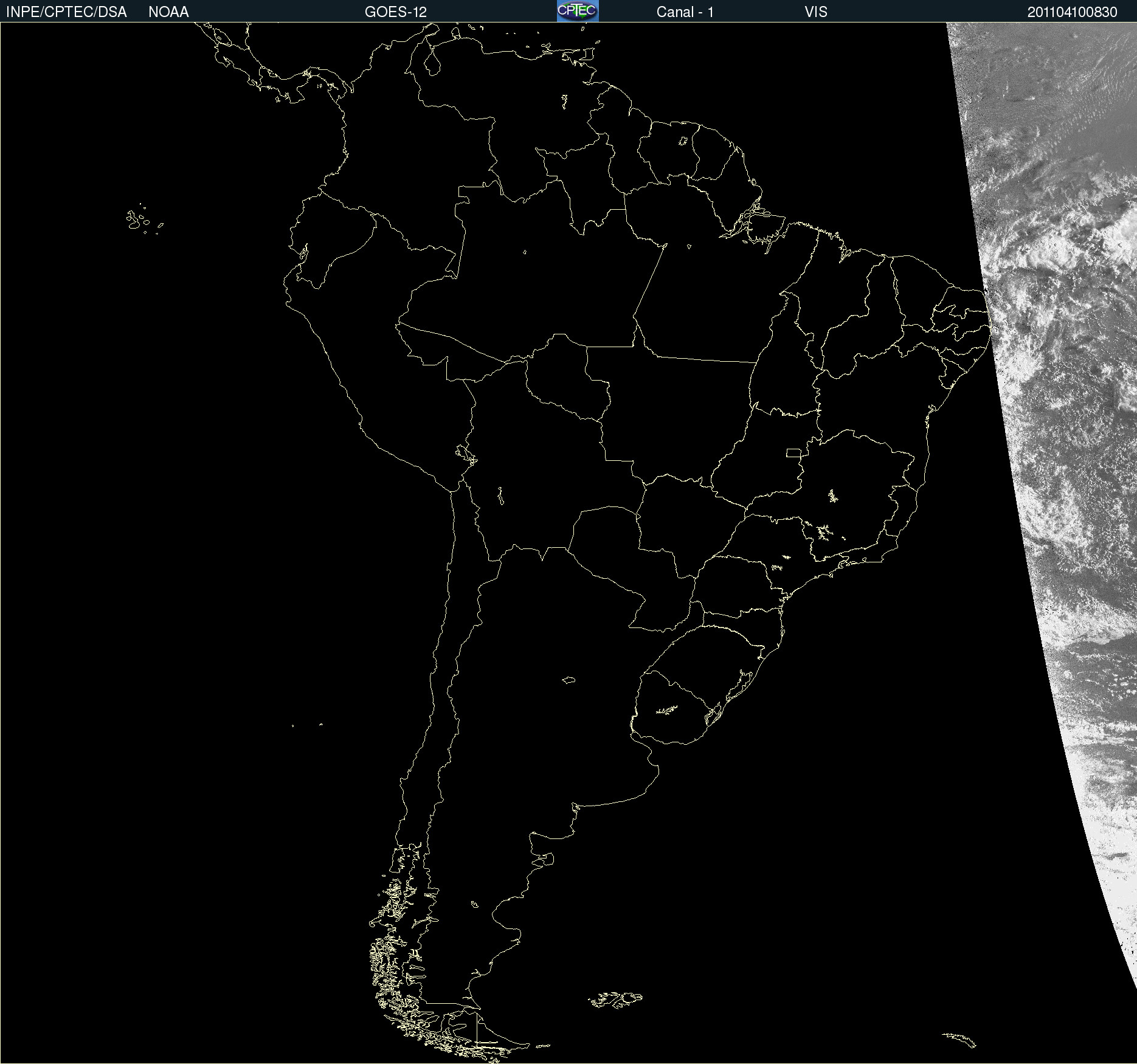Viewport: 1137px width, 1064px height.
Task: Click the CPTEC logo in header
Action: pos(578,11)
